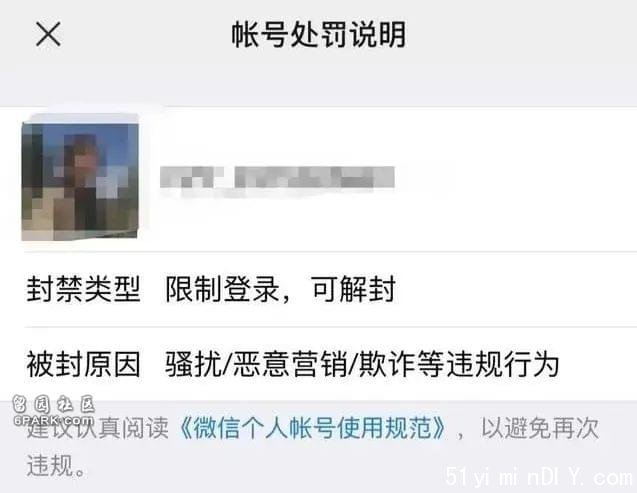
Task: Click the 51yiminDIY.com watermark
Action: [x=539, y=477]
